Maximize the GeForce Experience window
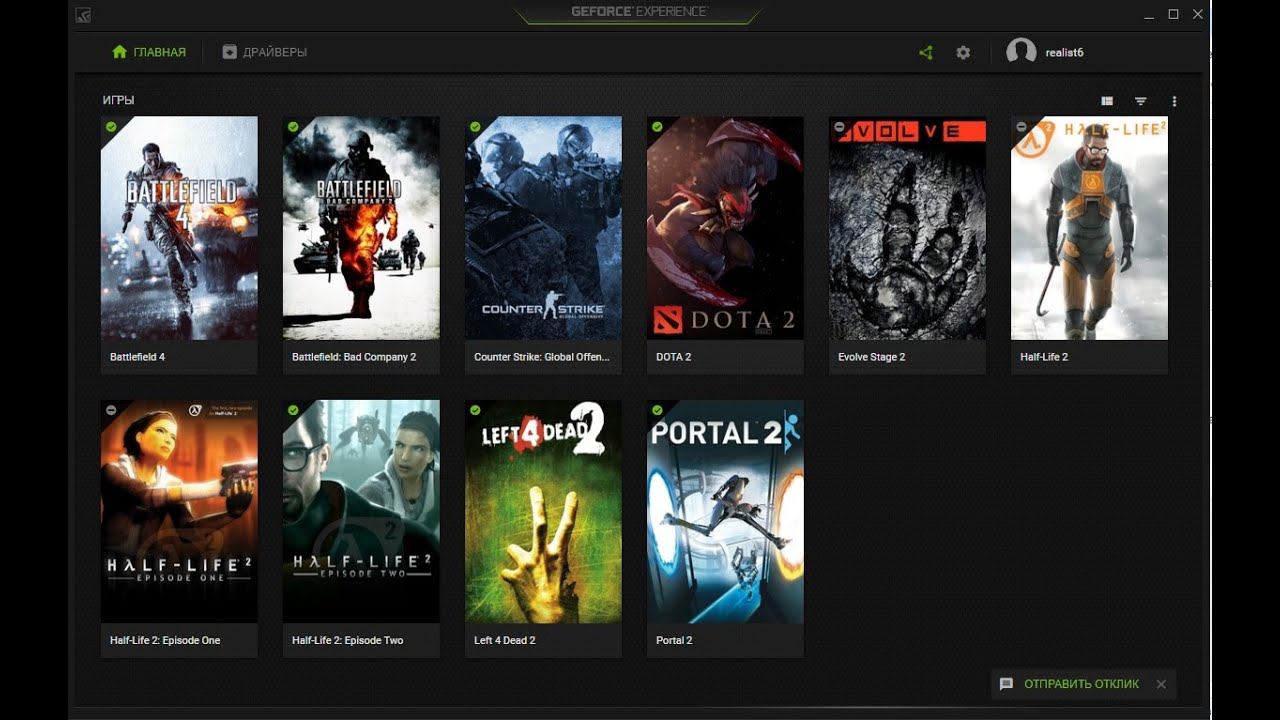Image resolution: width=1280 pixels, height=720 pixels. (1174, 14)
